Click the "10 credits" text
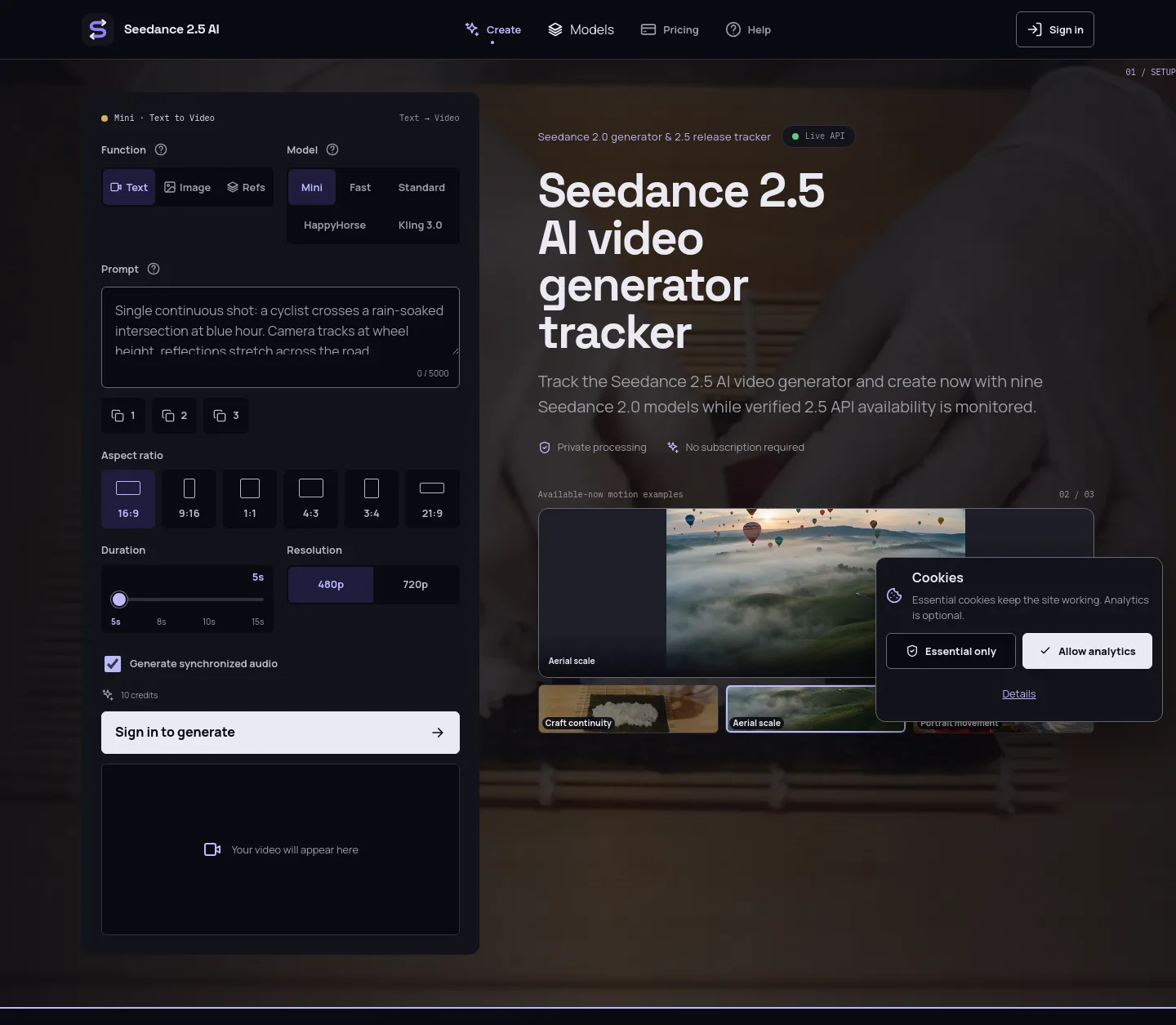The image size is (1176, 1025). coord(140,695)
